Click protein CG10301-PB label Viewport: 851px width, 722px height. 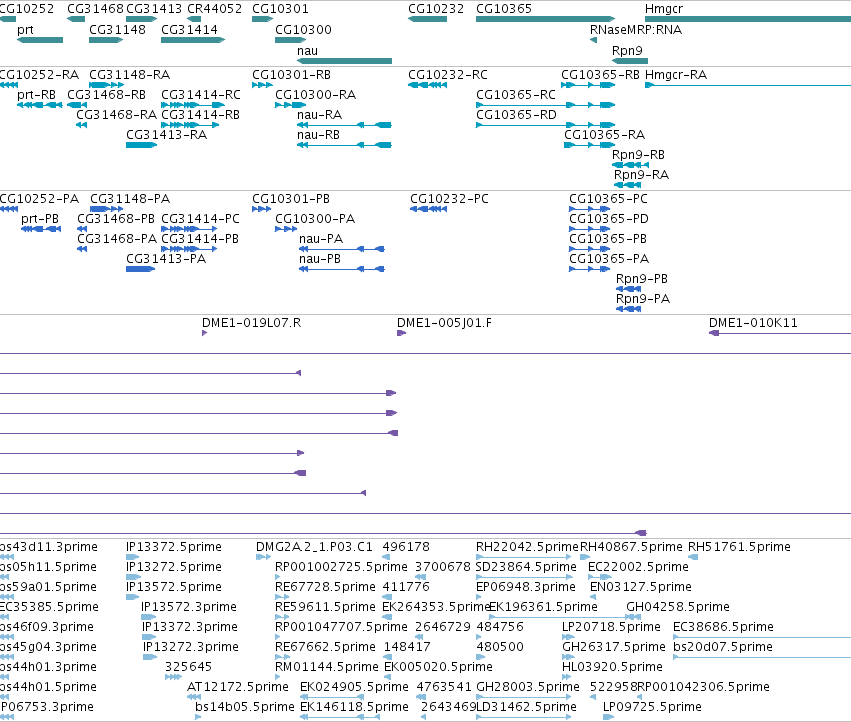click(290, 199)
